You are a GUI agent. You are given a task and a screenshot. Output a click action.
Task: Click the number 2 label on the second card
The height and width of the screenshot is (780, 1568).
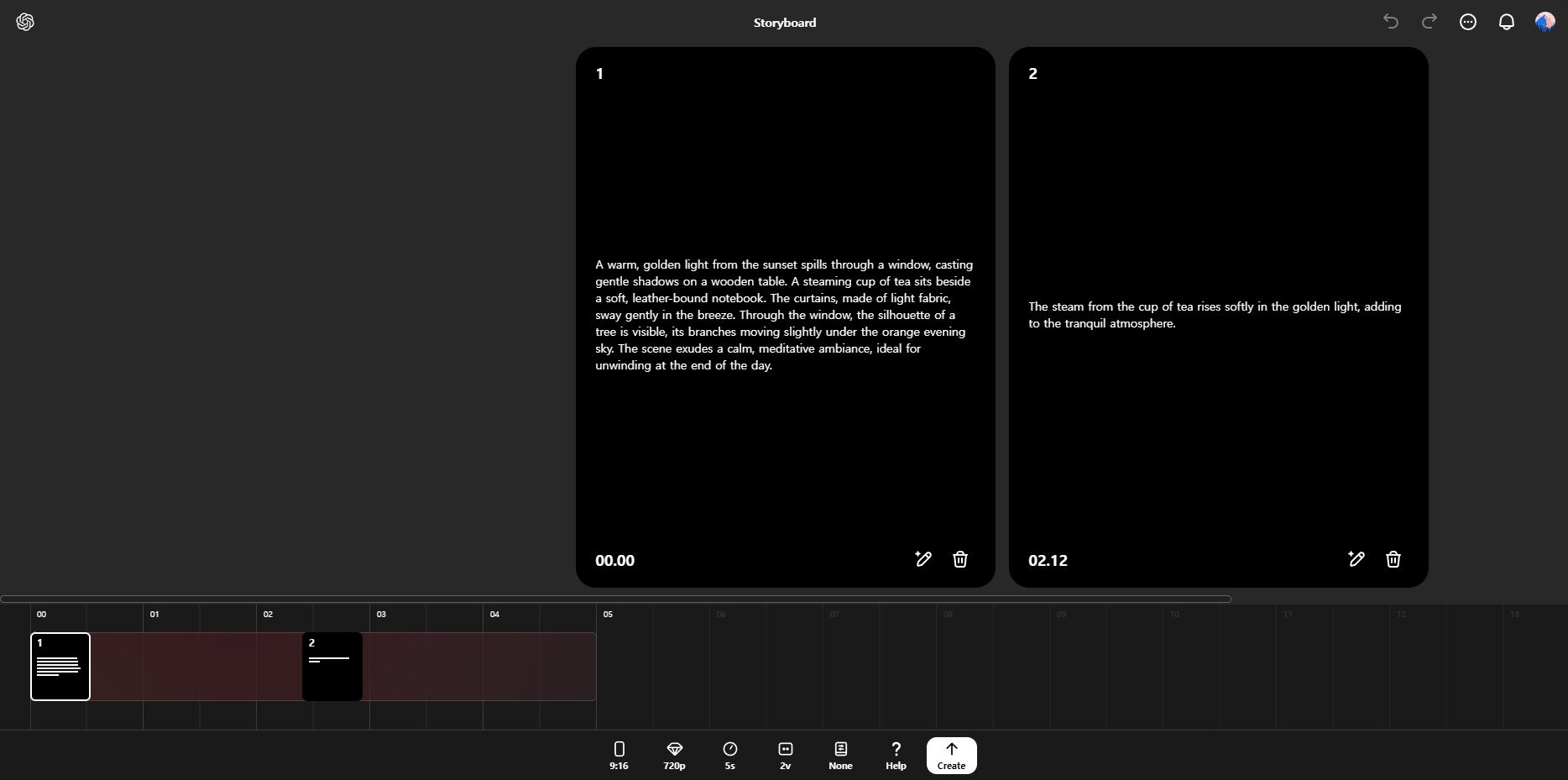[1032, 74]
